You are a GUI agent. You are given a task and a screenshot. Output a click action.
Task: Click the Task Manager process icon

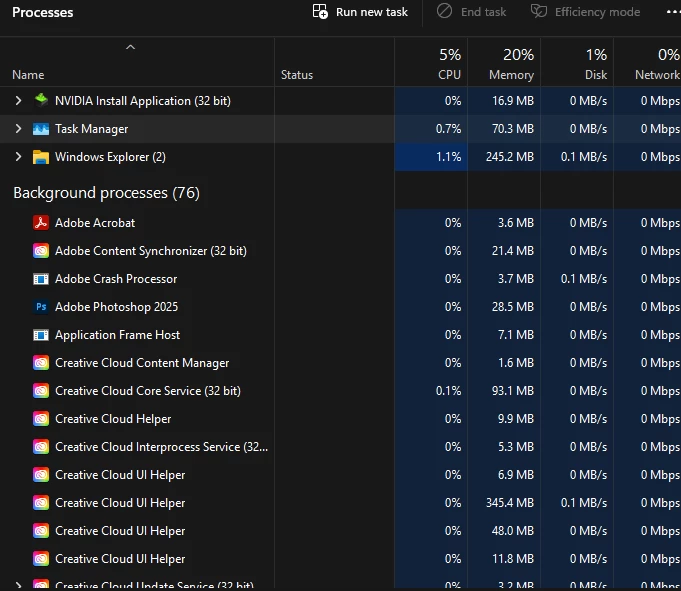click(x=41, y=129)
